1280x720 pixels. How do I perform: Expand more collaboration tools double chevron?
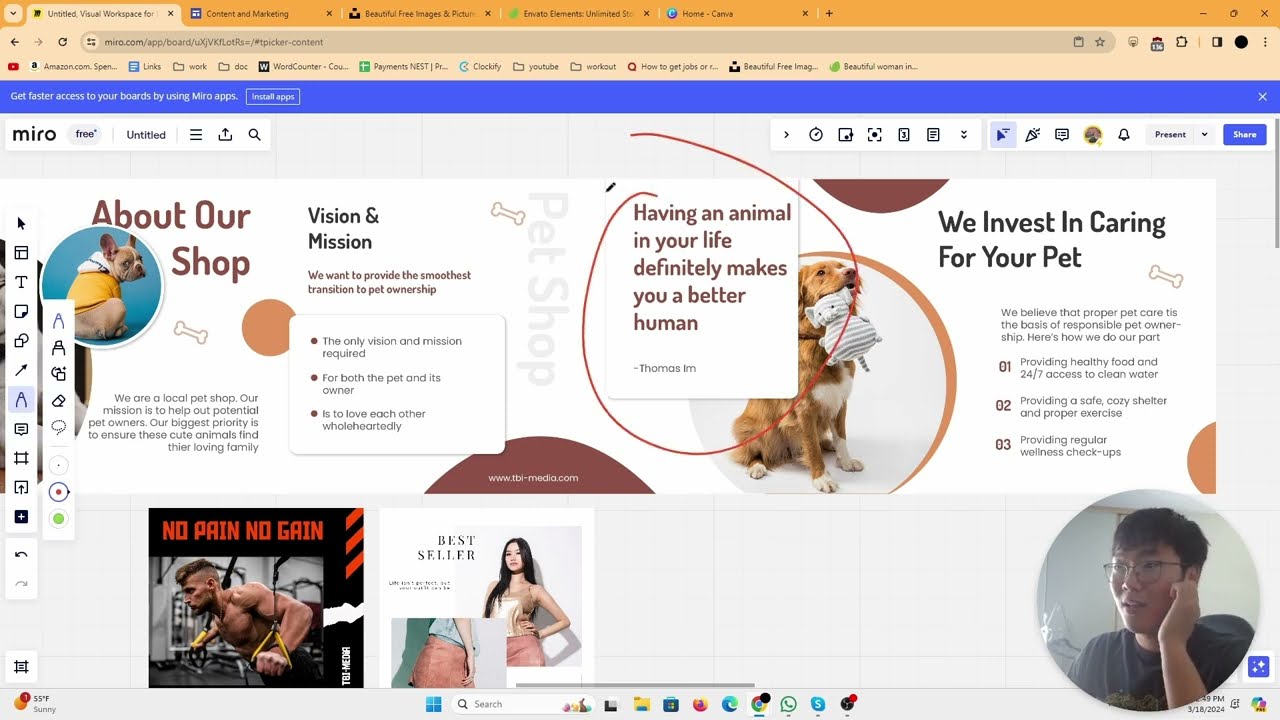(x=964, y=135)
